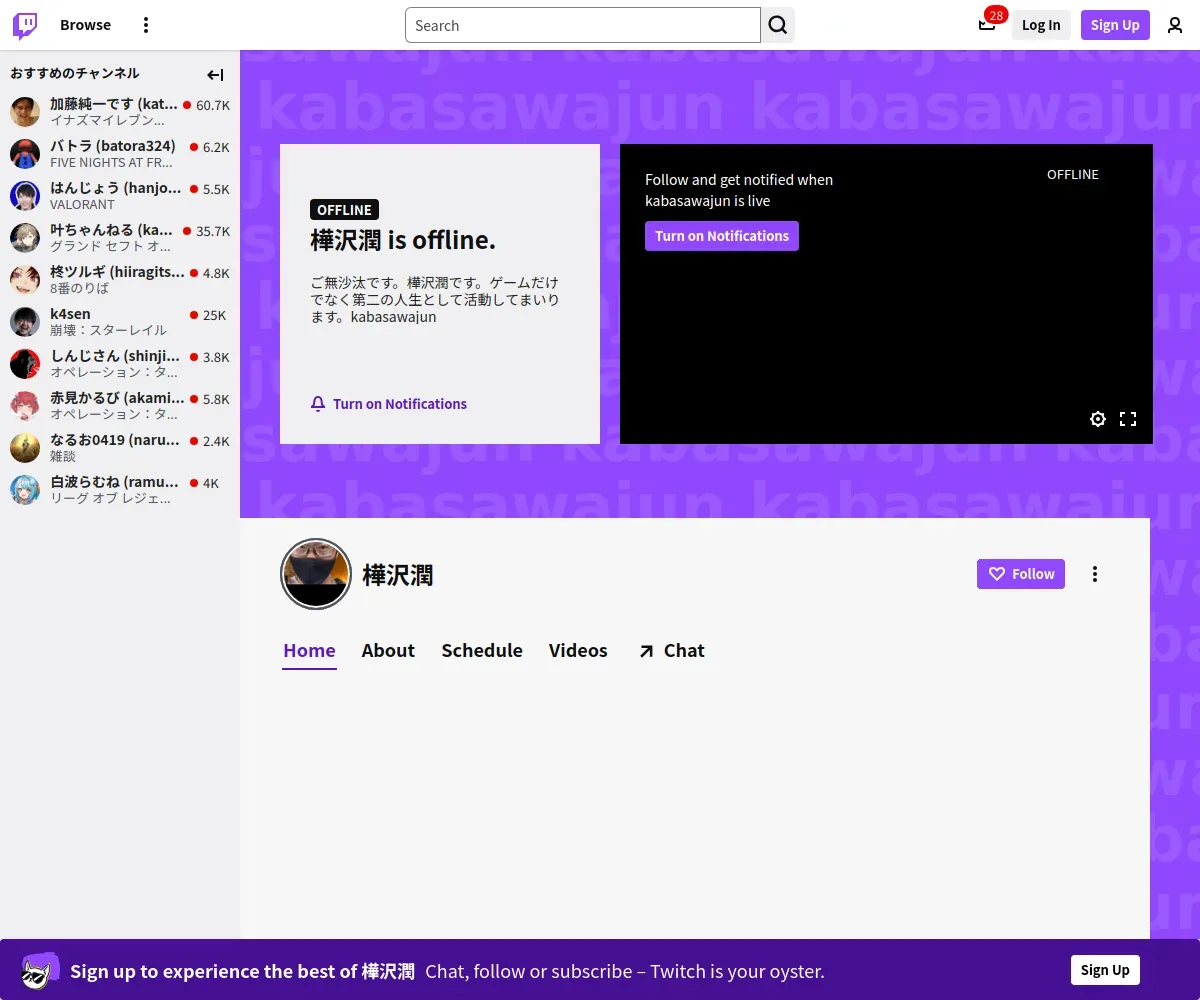This screenshot has width=1200, height=1000.
Task: Click the channel bio text ご無沙汰です
Action: click(x=435, y=300)
